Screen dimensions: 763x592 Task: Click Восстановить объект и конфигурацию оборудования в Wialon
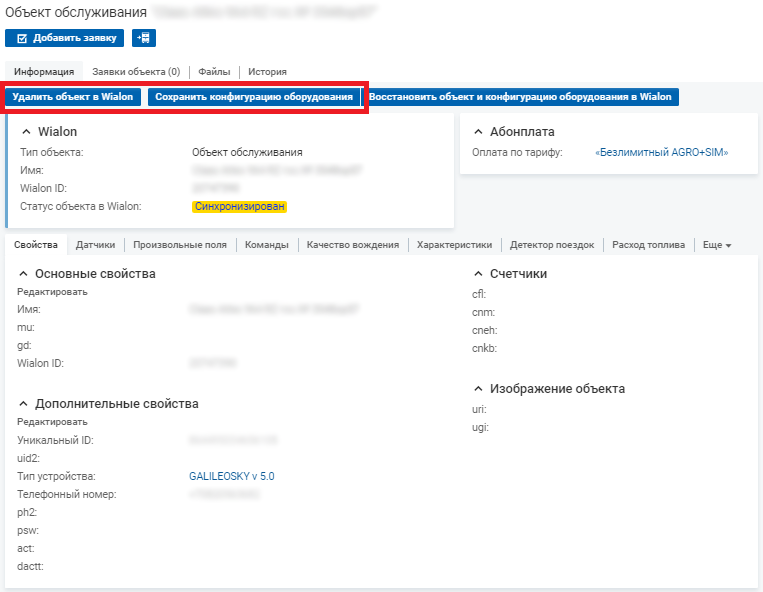520,97
